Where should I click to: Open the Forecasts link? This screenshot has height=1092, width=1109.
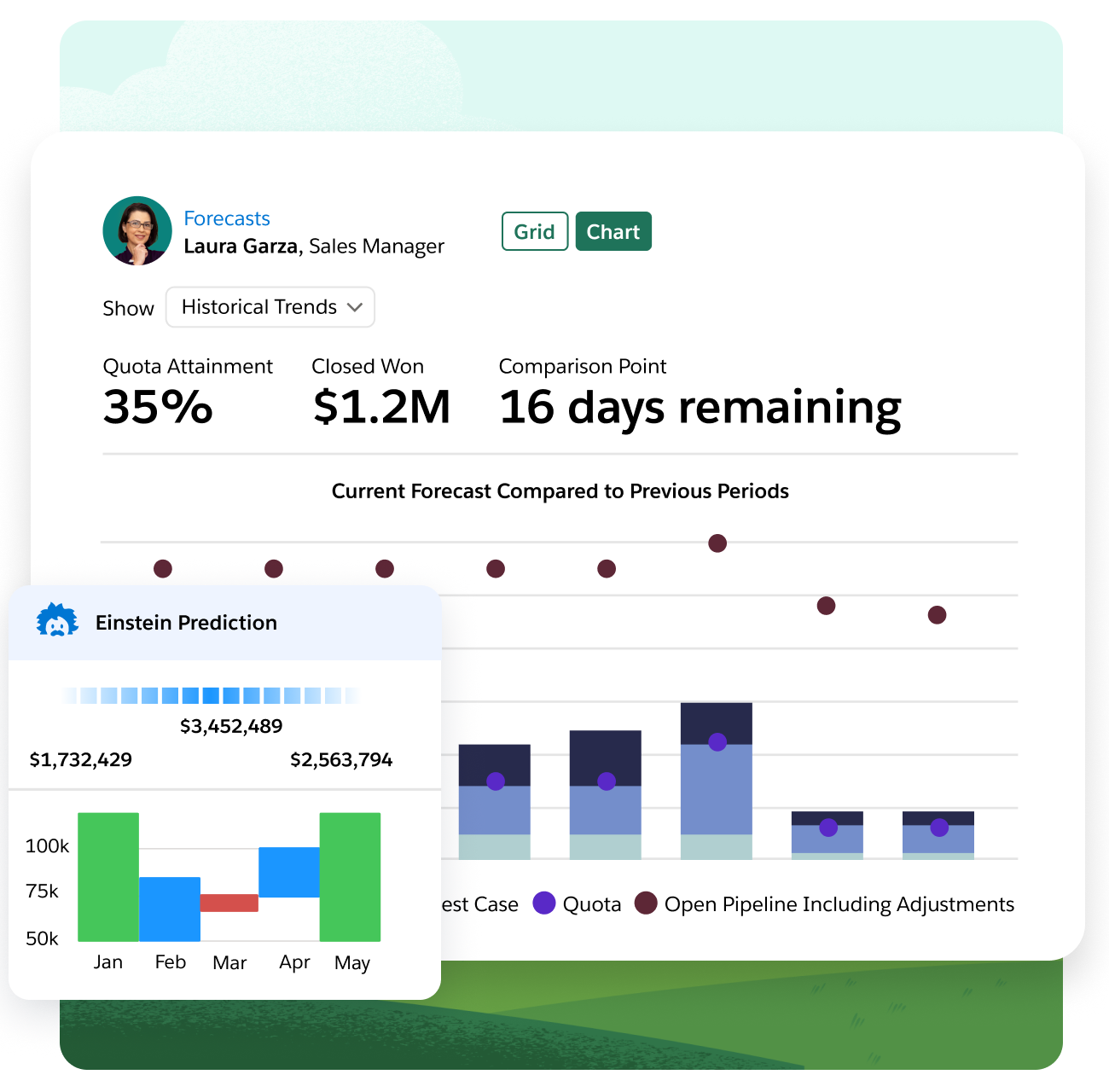pos(227,218)
